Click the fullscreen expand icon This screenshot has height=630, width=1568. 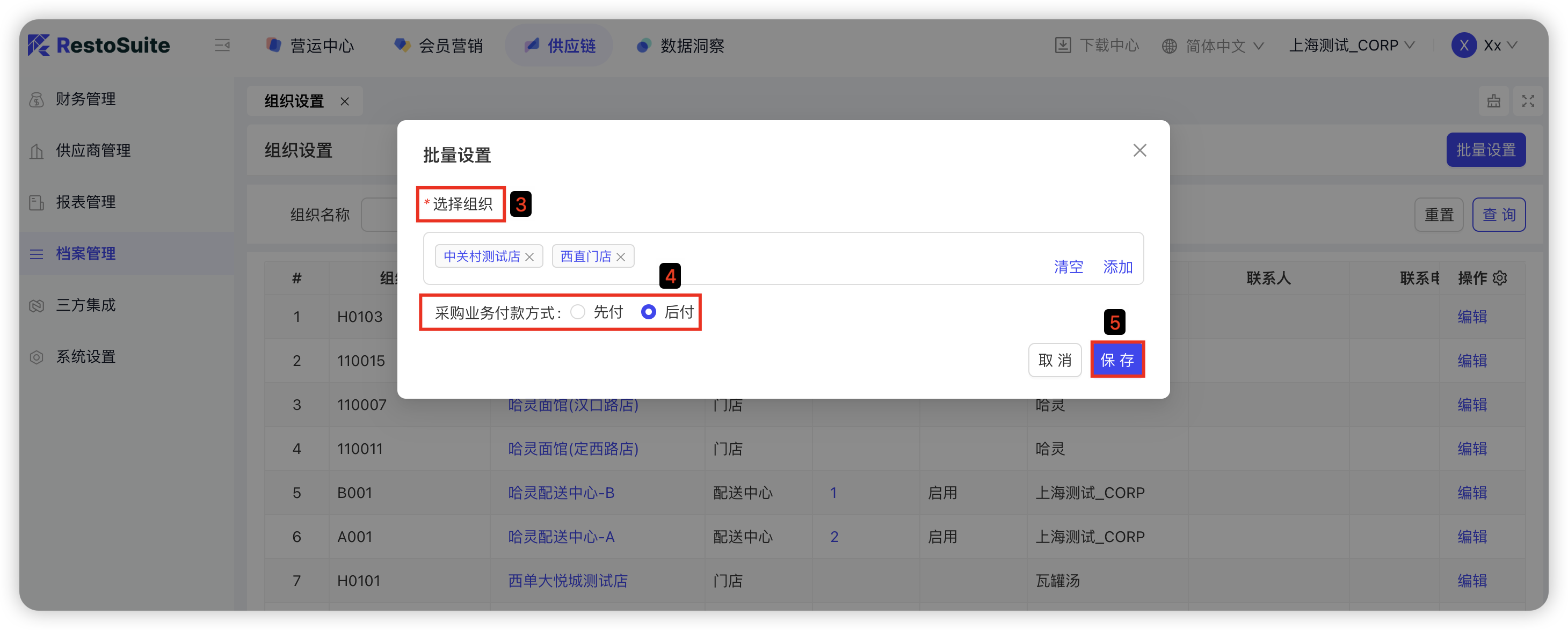(x=1528, y=101)
